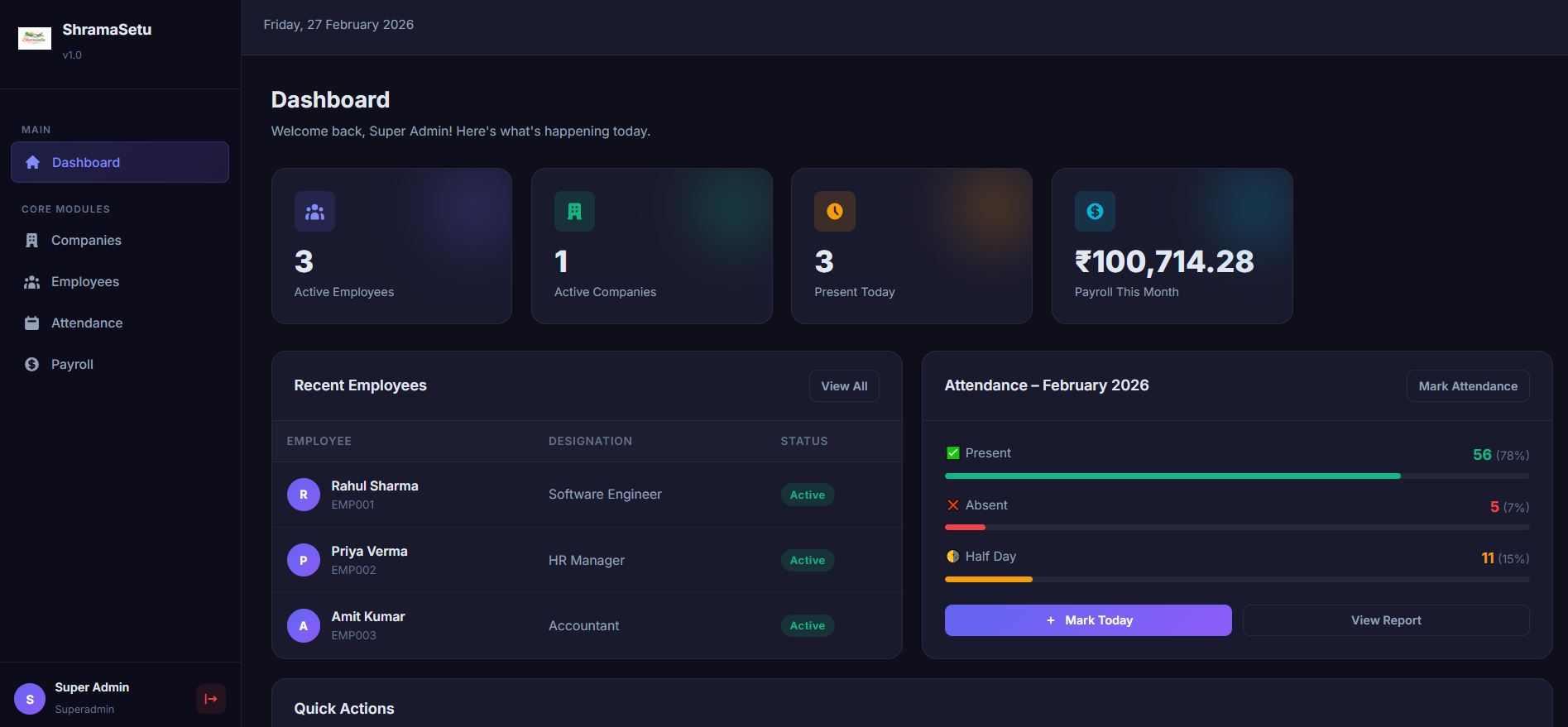Click the Super Admin profile avatar
The height and width of the screenshot is (727, 1568).
(x=30, y=699)
